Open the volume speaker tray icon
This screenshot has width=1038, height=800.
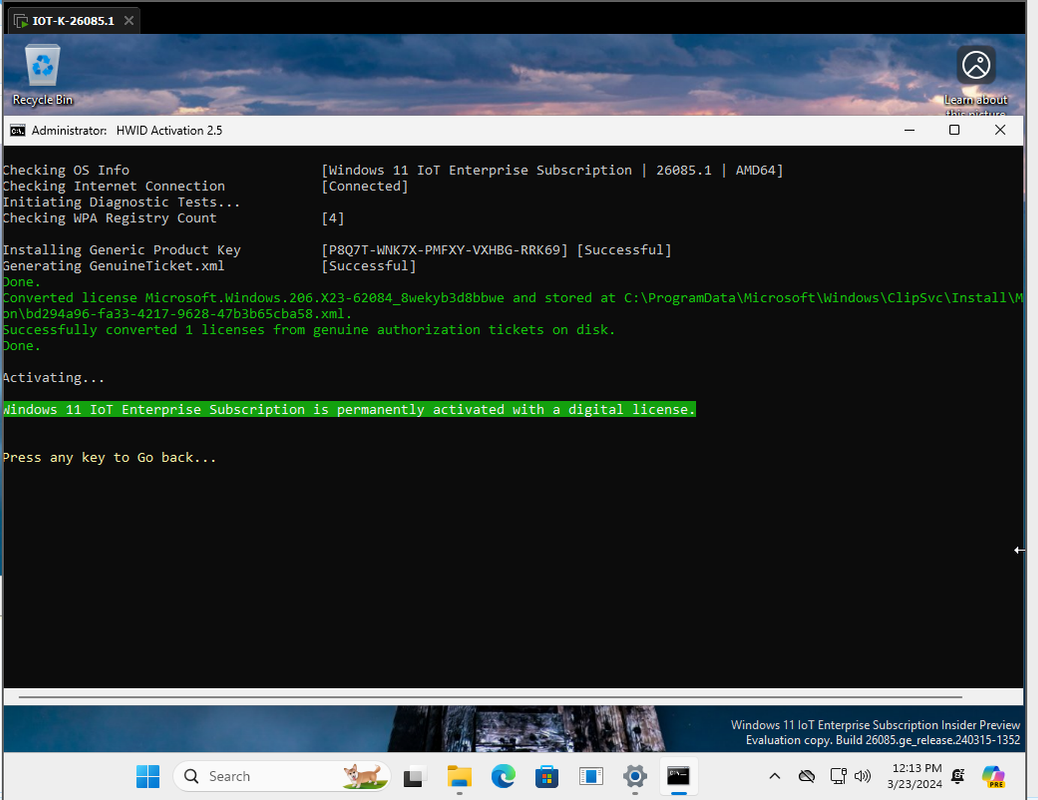pyautogui.click(x=863, y=776)
